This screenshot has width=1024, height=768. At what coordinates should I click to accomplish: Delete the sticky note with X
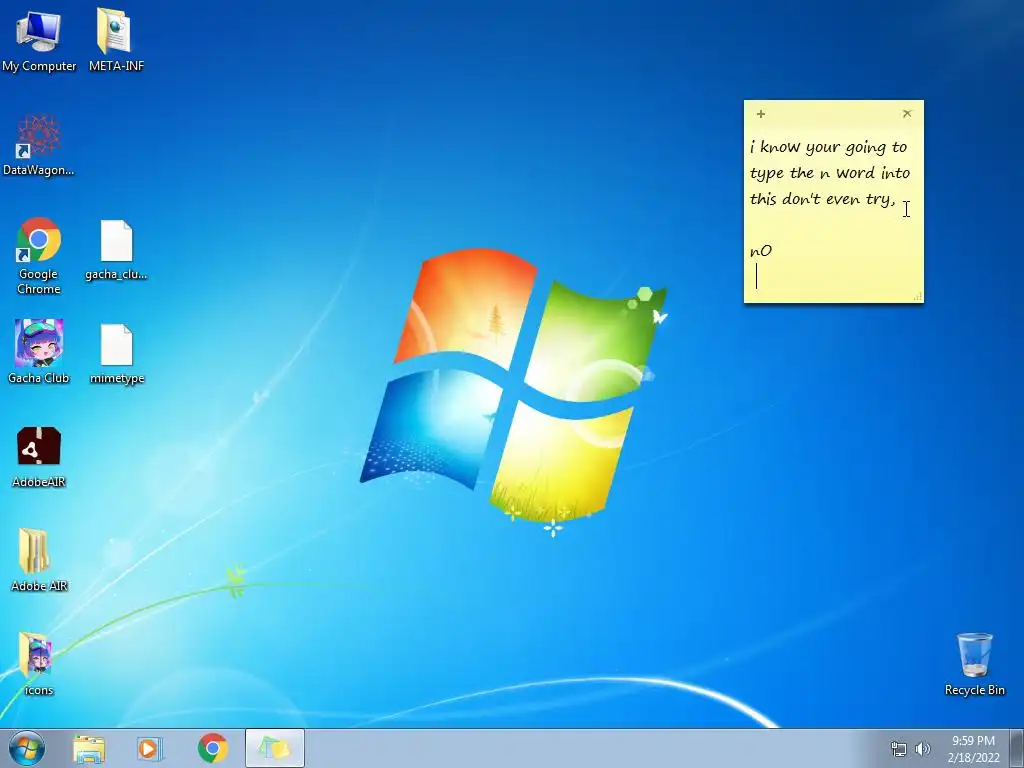point(906,114)
